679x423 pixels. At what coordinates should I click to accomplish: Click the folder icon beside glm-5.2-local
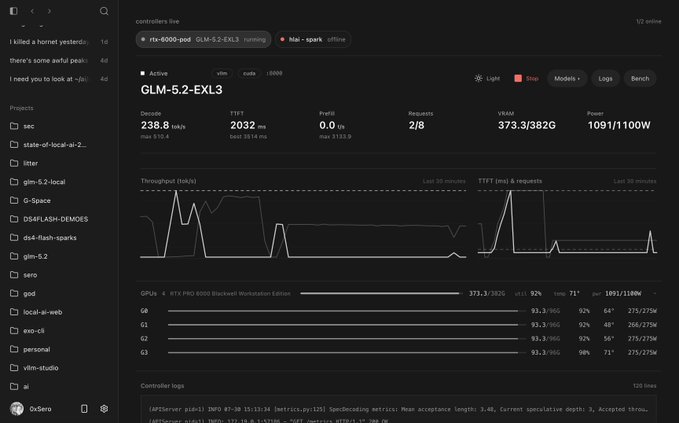14,182
